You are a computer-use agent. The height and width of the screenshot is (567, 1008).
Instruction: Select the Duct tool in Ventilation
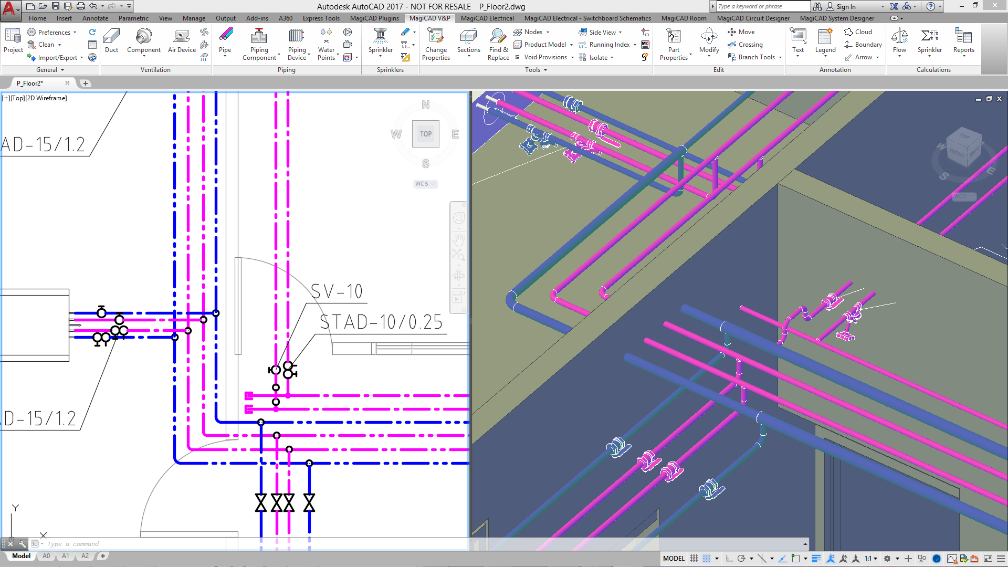tap(111, 40)
